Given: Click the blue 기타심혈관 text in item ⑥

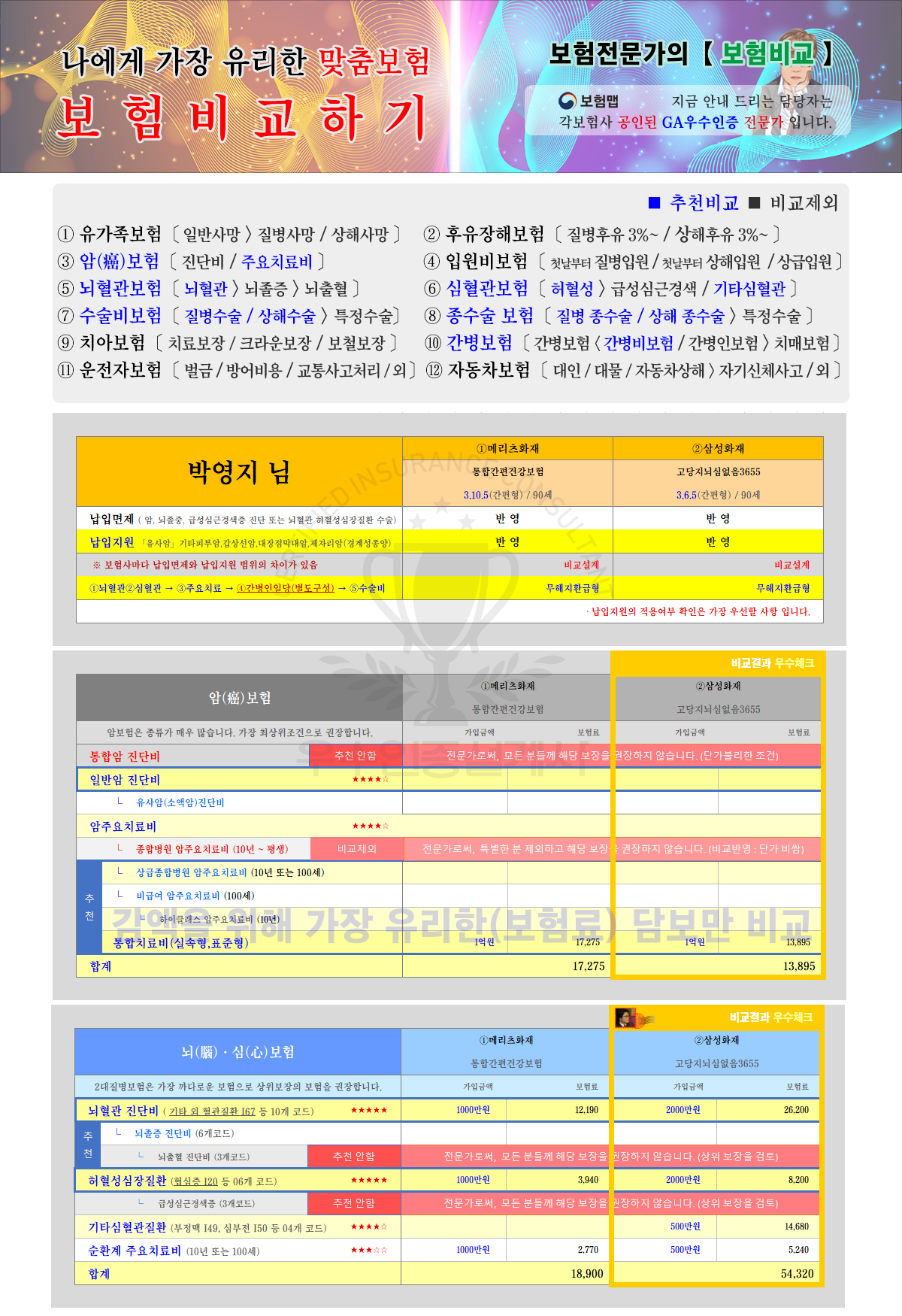Looking at the screenshot, I should point(749,289).
